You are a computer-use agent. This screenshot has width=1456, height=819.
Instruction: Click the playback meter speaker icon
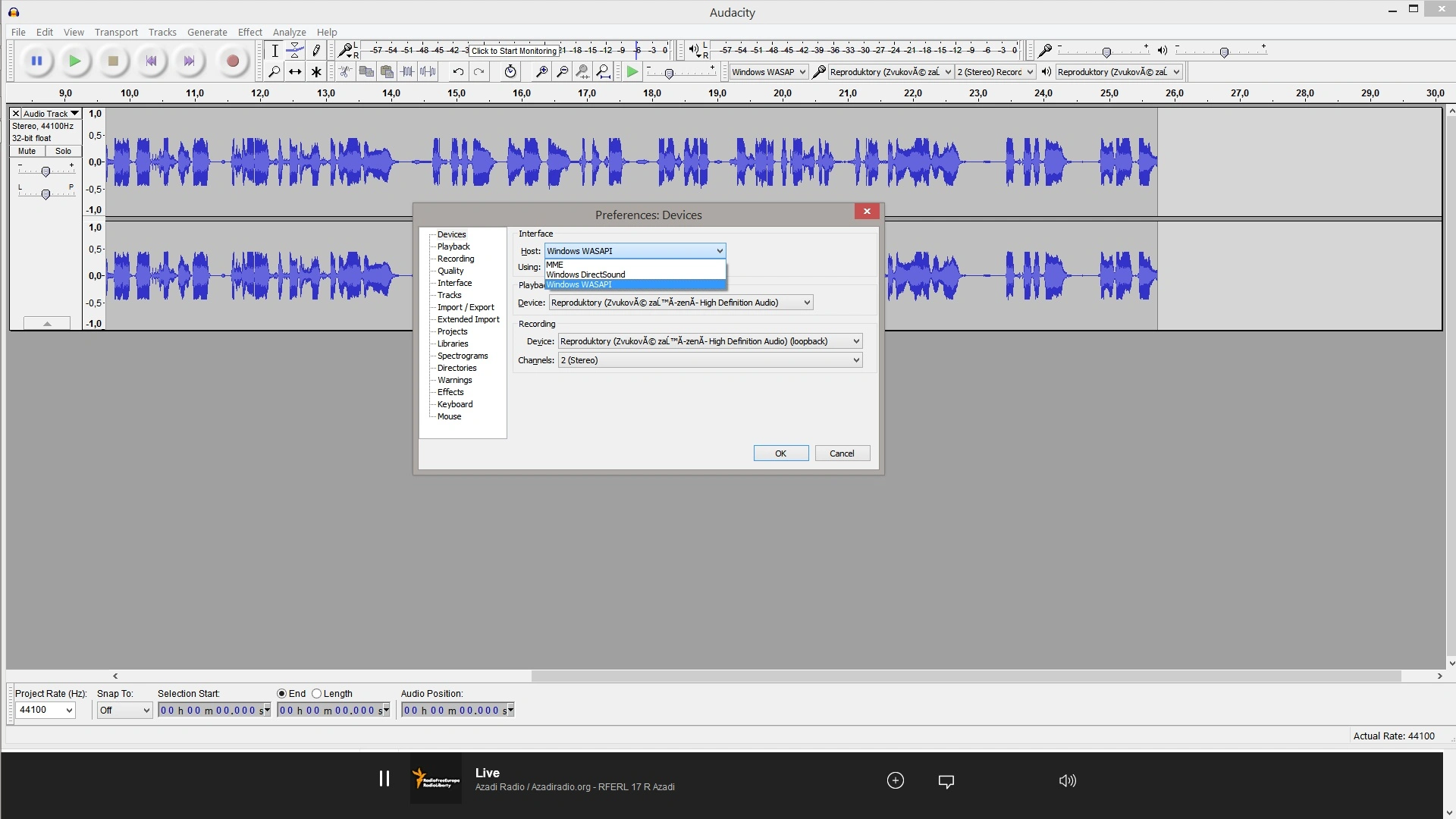click(x=694, y=50)
